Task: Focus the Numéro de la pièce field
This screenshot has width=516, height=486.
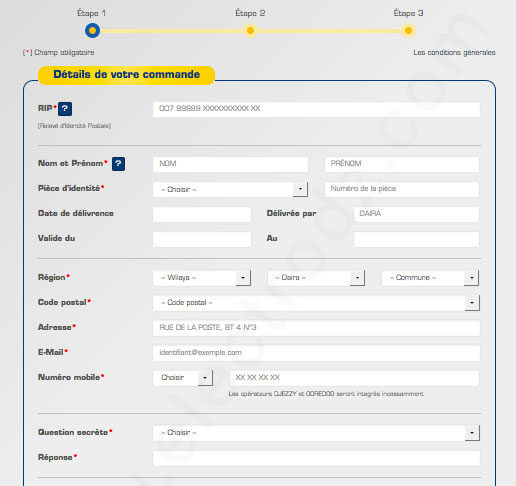Action: (402, 189)
